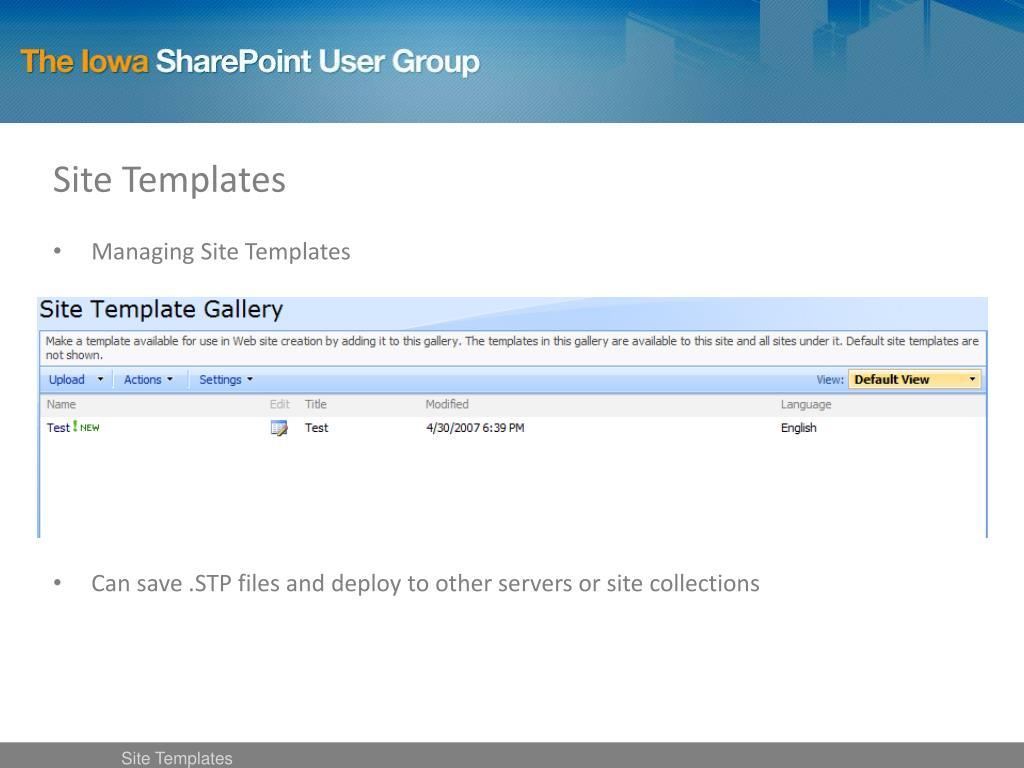
Task: Open the Default View selector
Action: coord(914,379)
